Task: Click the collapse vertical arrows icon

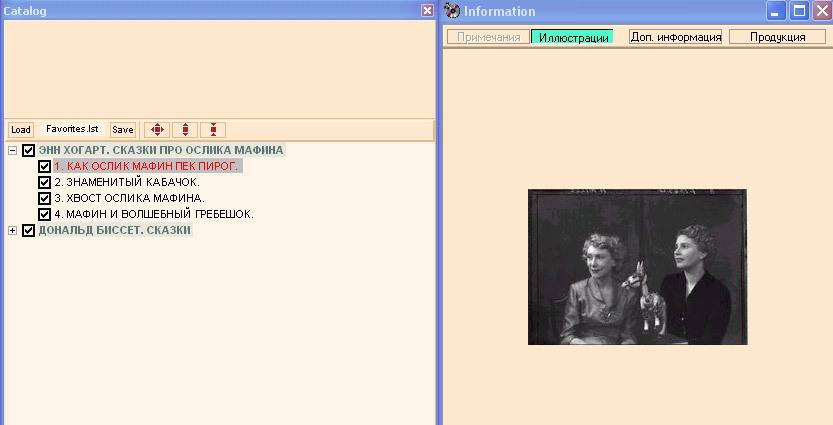Action: click(213, 130)
